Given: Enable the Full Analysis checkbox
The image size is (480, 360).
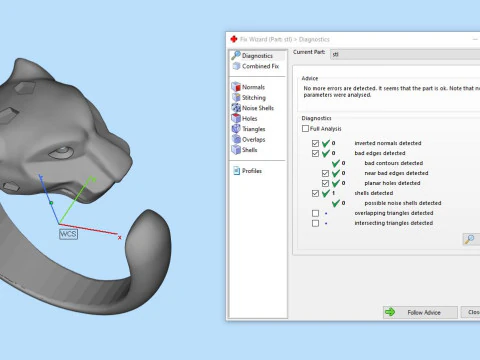Looking at the screenshot, I should 305,128.
